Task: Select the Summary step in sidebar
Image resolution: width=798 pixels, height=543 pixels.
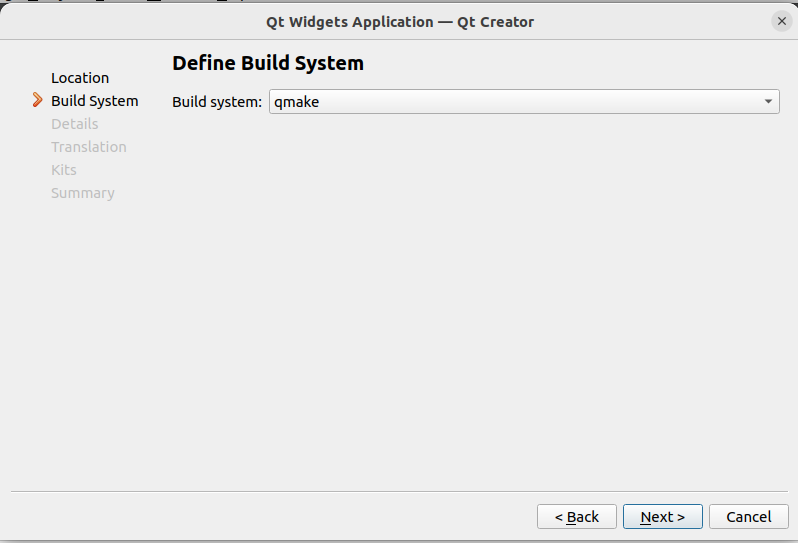Action: click(82, 193)
